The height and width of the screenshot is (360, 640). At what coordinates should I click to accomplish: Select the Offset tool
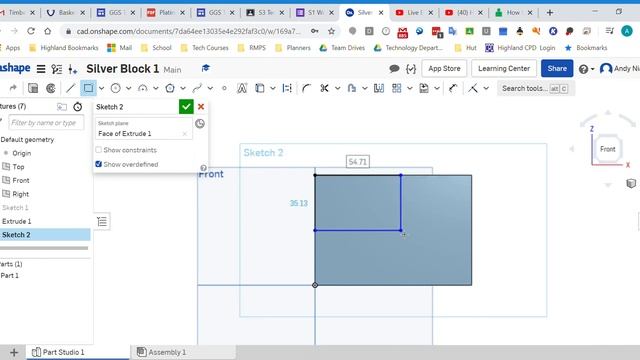(351, 88)
